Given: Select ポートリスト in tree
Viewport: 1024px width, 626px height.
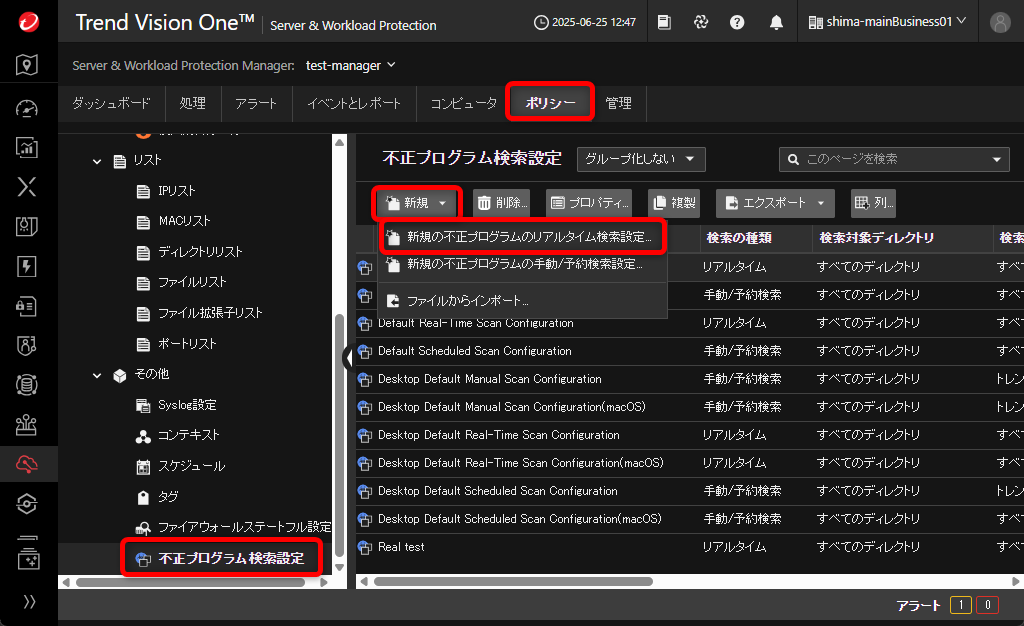Looking at the screenshot, I should coord(187,343).
